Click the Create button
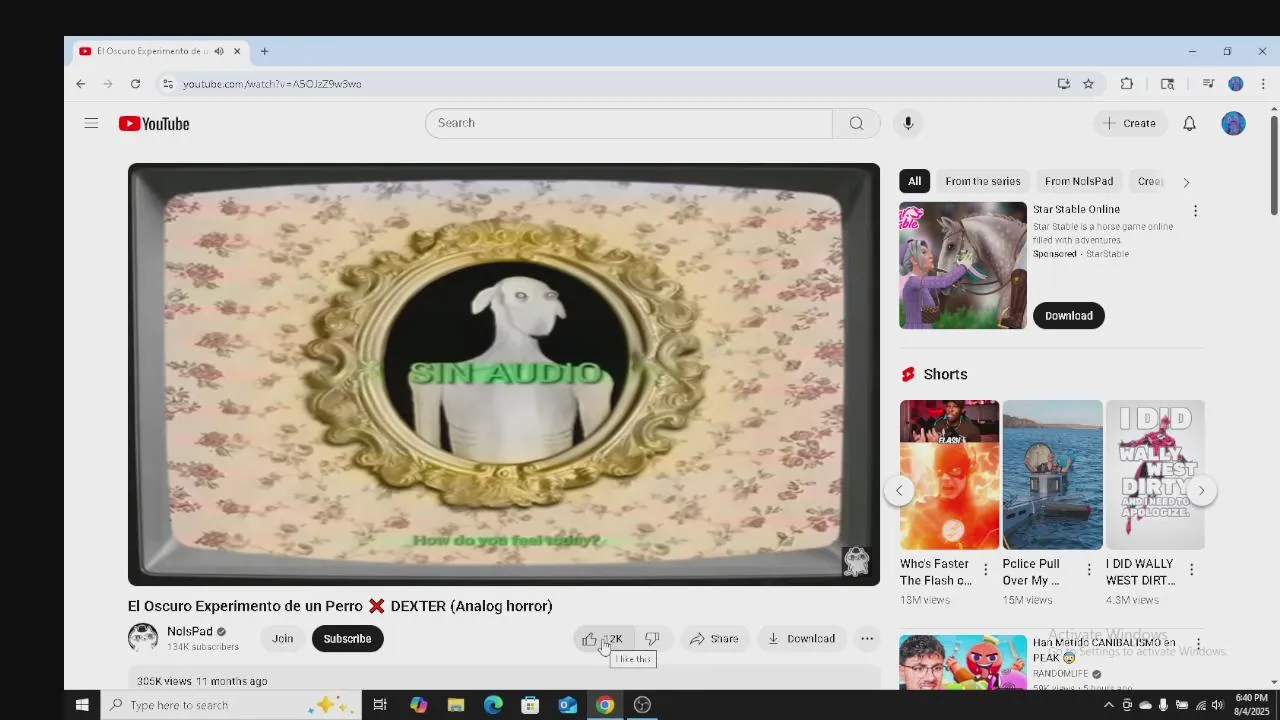 pyautogui.click(x=1129, y=123)
